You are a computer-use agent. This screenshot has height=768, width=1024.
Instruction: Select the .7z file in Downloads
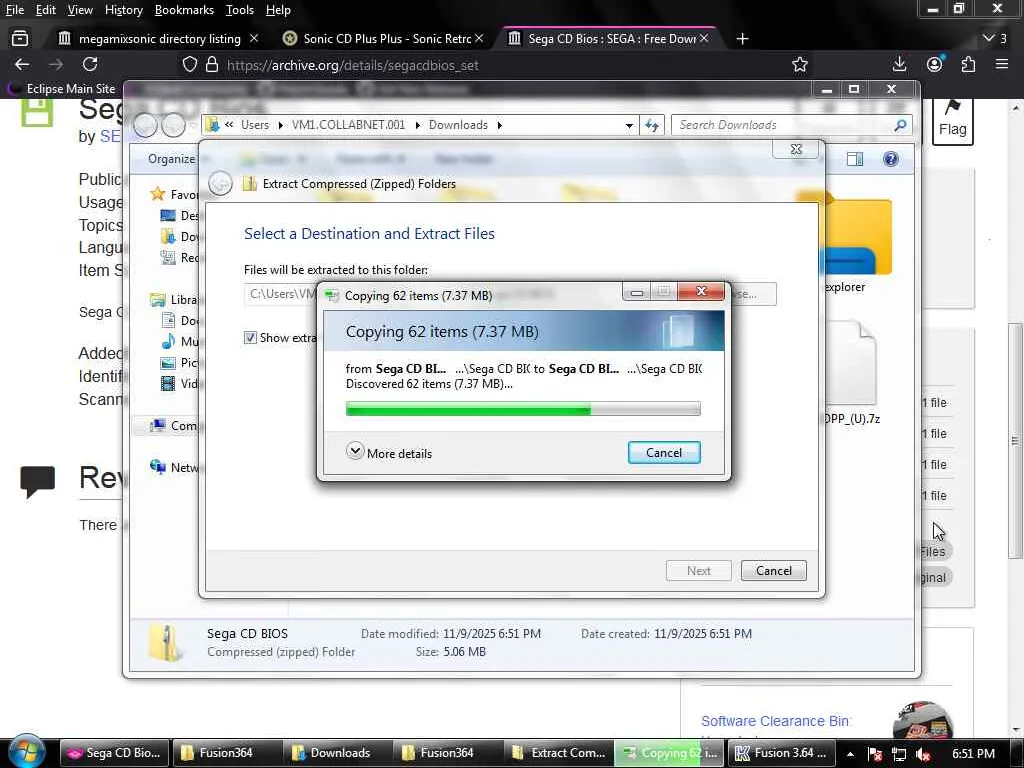tap(851, 373)
